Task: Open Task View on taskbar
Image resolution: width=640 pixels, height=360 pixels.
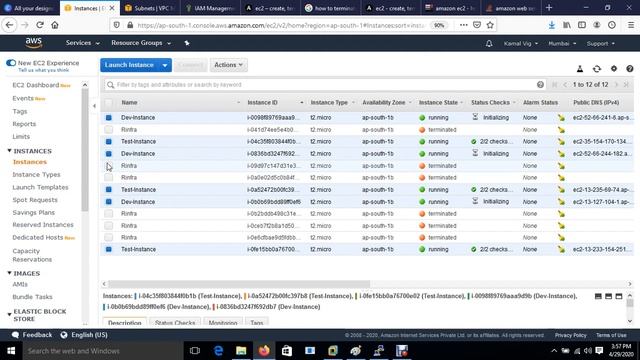Action: tap(195, 351)
